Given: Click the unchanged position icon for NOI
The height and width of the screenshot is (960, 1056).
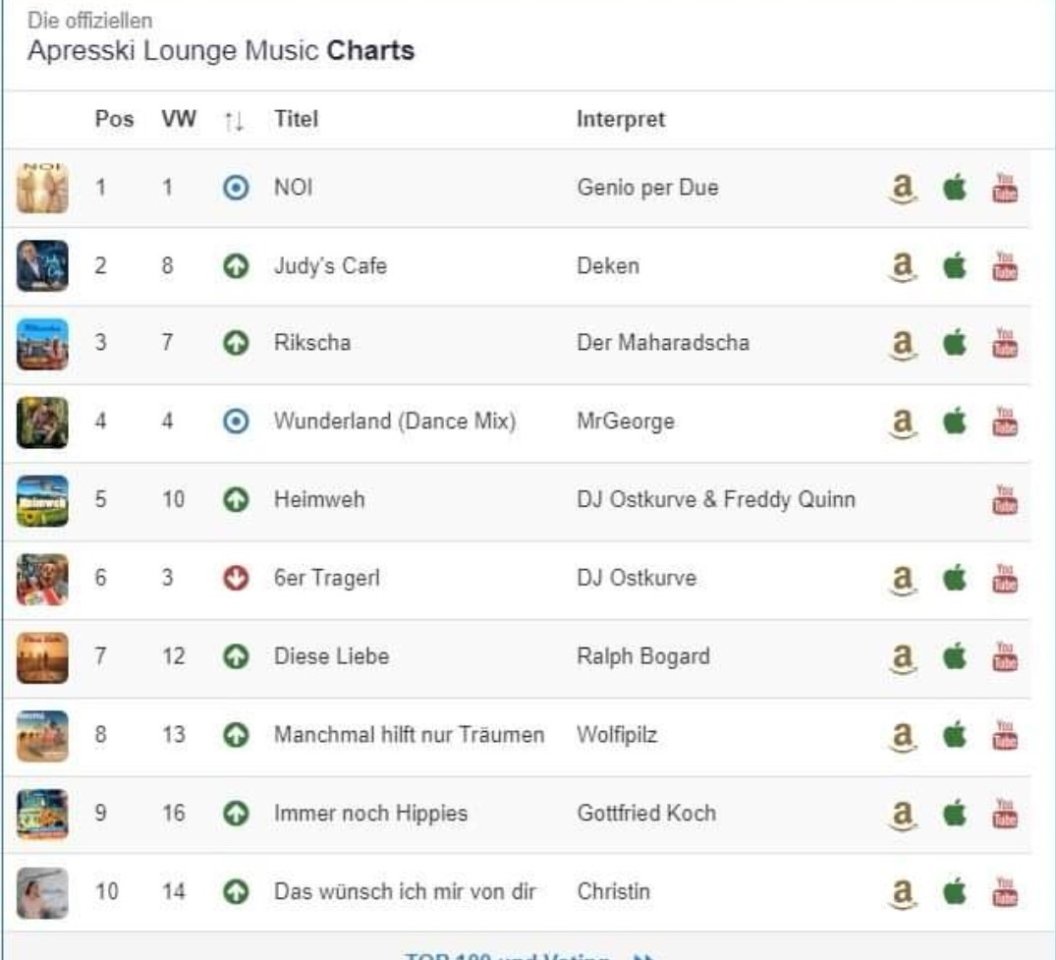Looking at the screenshot, I should click(236, 188).
